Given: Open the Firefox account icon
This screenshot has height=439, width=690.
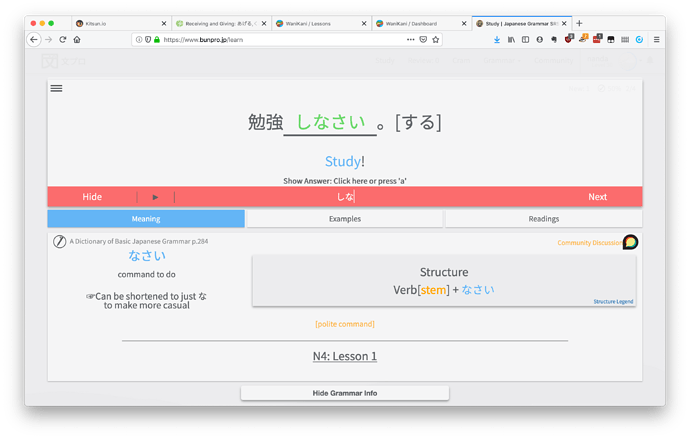Looking at the screenshot, I should tap(540, 40).
